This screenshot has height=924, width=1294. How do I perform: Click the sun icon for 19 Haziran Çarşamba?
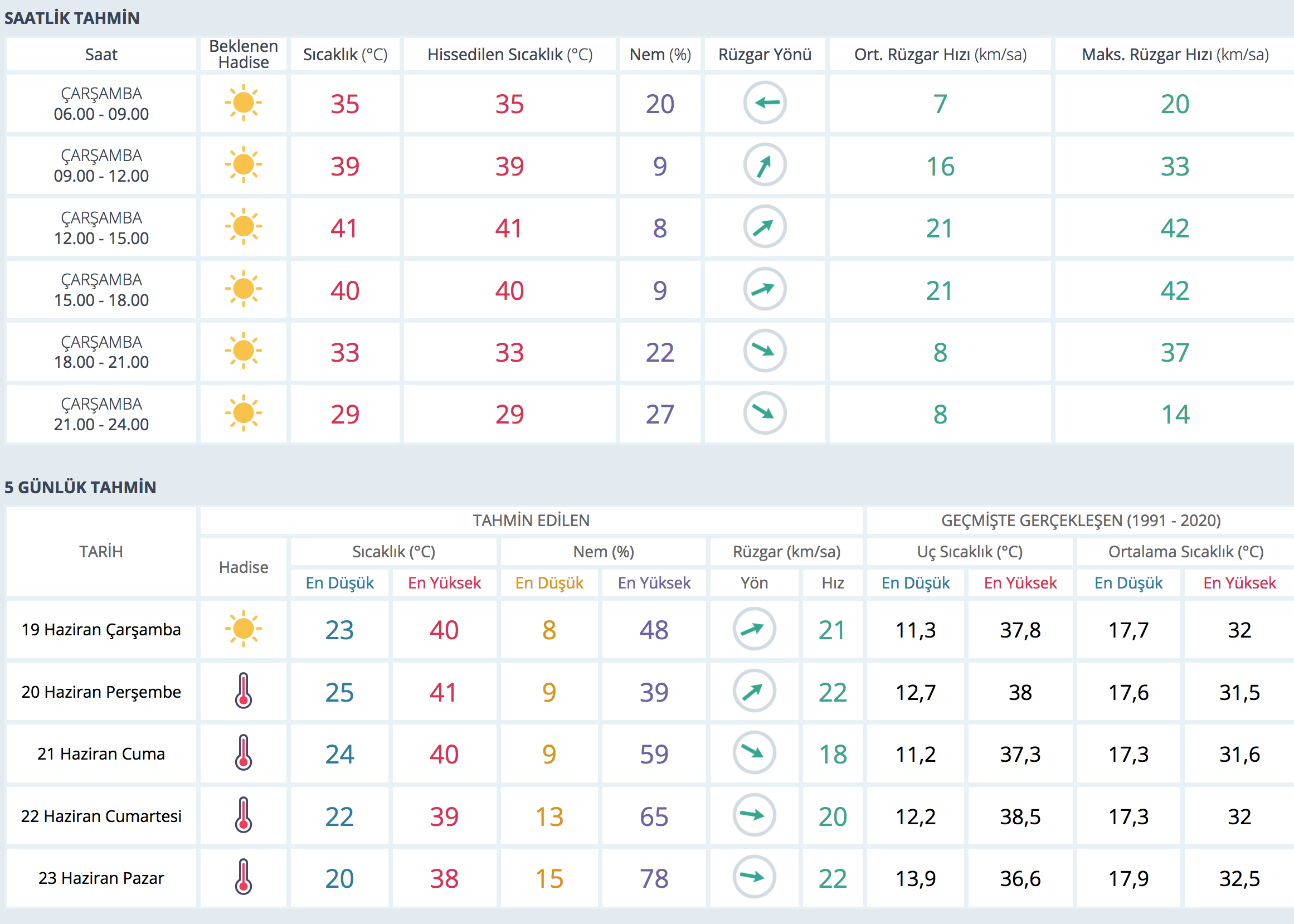point(244,629)
